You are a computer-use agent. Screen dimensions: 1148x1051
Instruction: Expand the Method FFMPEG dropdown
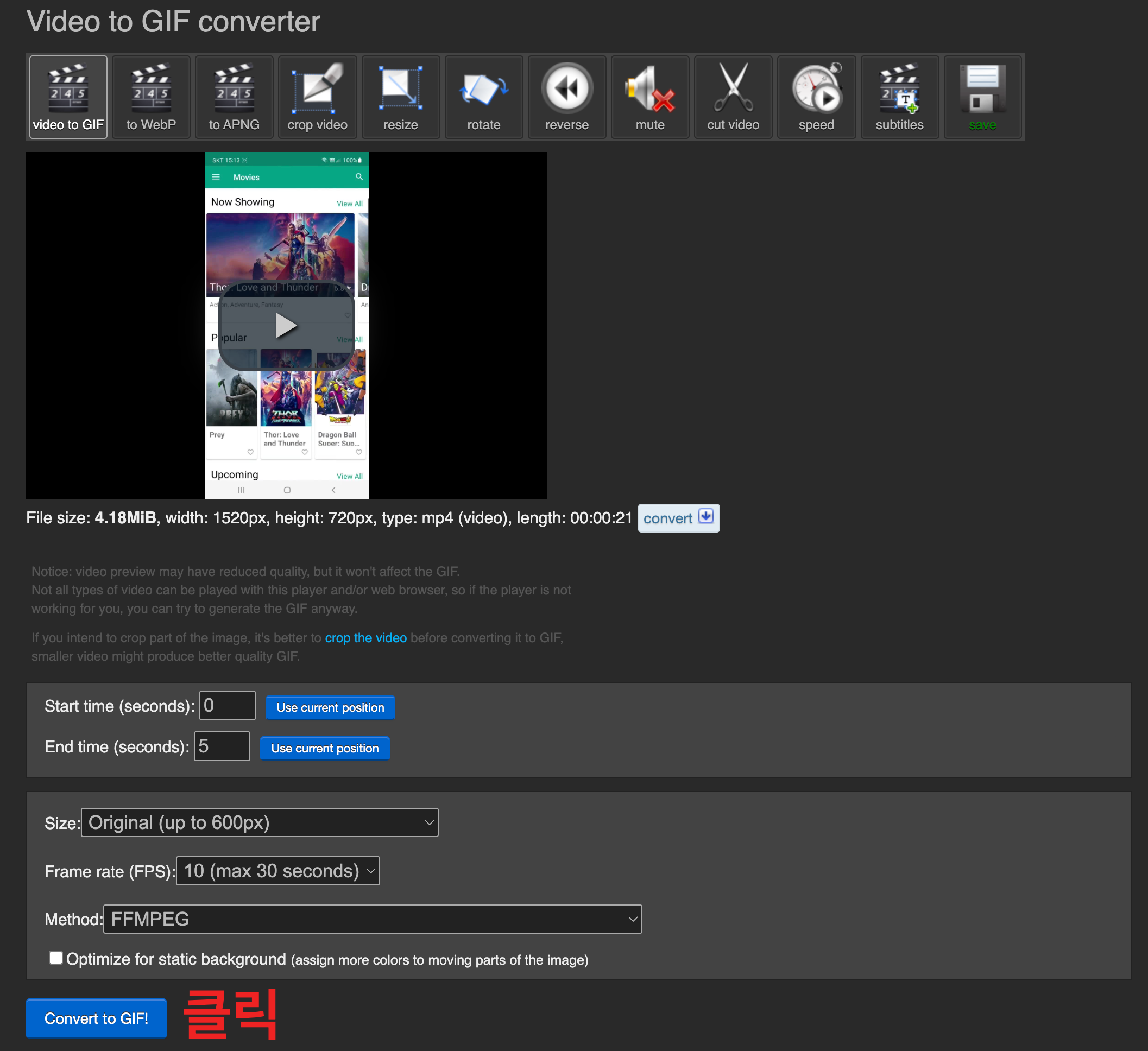coord(373,919)
